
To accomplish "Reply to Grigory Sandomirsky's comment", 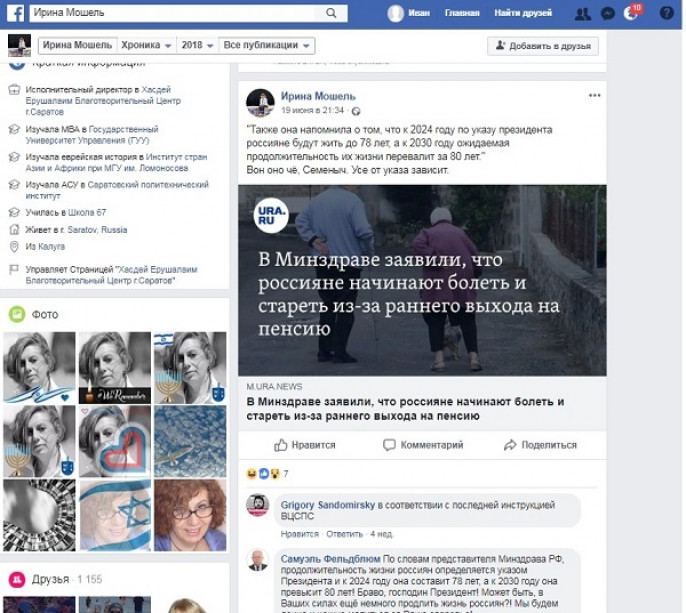I will tap(345, 534).
